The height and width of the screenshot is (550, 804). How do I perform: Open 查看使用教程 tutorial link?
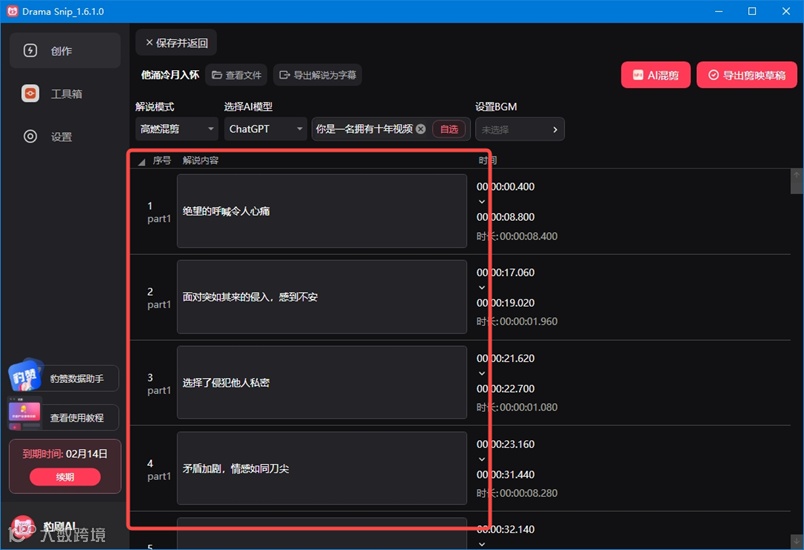pyautogui.click(x=77, y=418)
